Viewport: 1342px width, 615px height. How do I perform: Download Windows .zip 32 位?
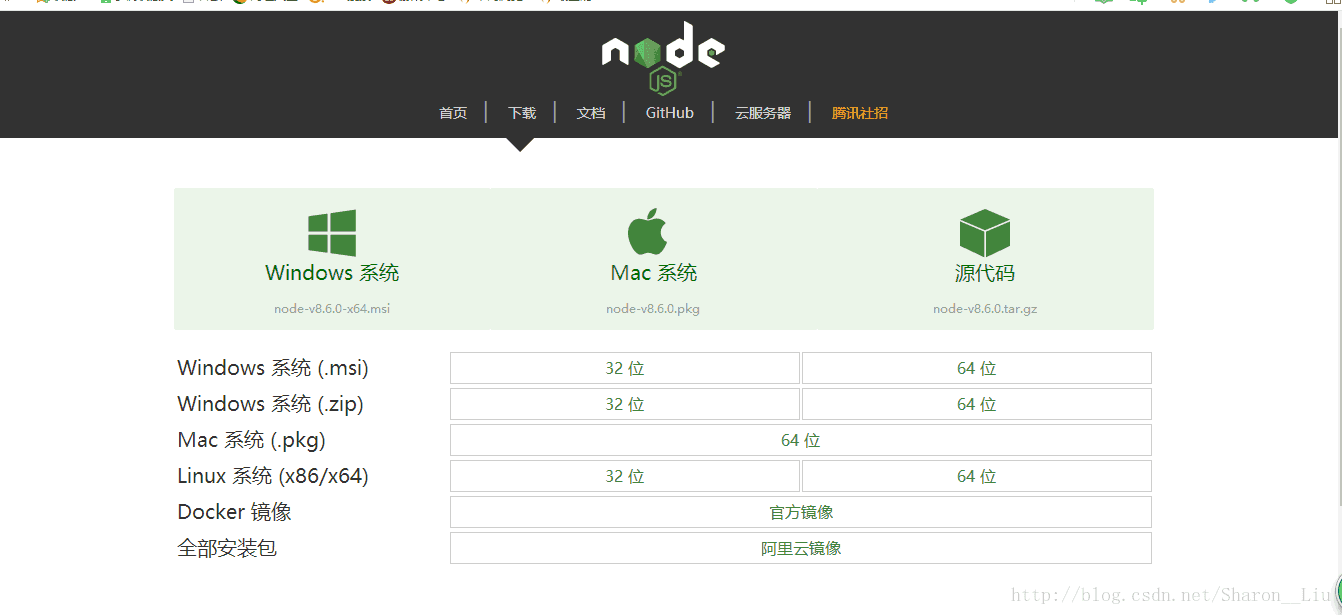[625, 404]
